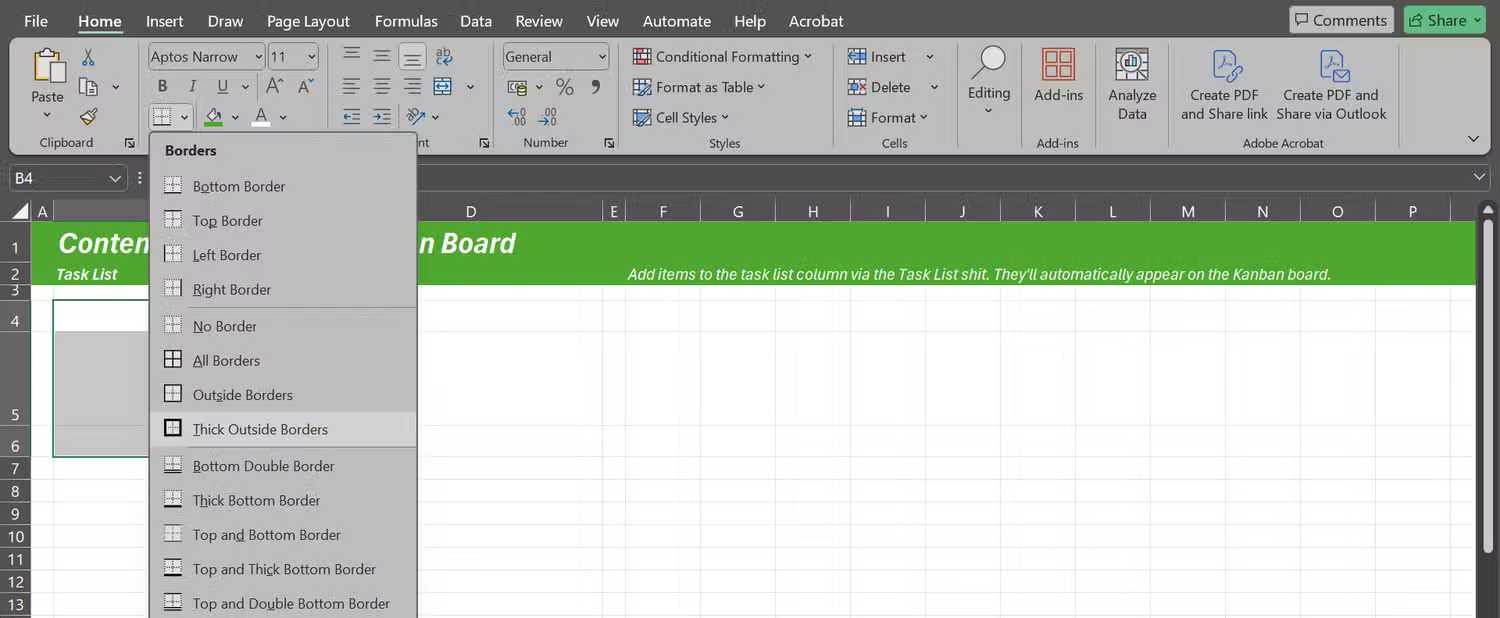Viewport: 1500px width, 618px height.
Task: Switch to the Insert tab
Action: tap(164, 21)
